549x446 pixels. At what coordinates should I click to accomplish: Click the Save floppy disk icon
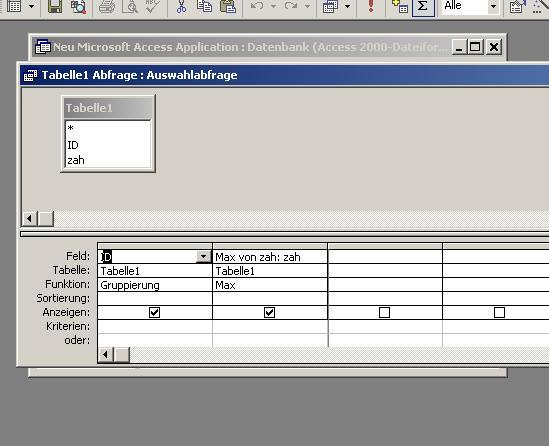point(55,6)
